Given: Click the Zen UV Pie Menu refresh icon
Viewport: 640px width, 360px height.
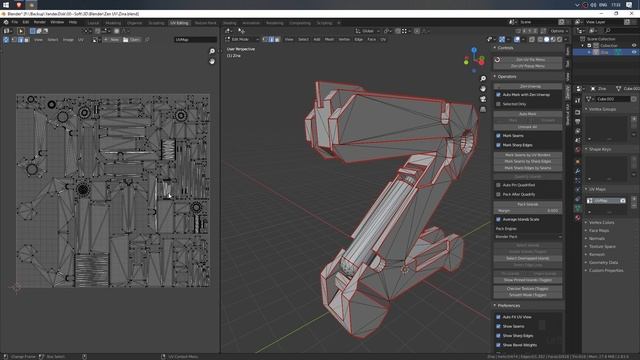Looking at the screenshot, I should coord(497,60).
